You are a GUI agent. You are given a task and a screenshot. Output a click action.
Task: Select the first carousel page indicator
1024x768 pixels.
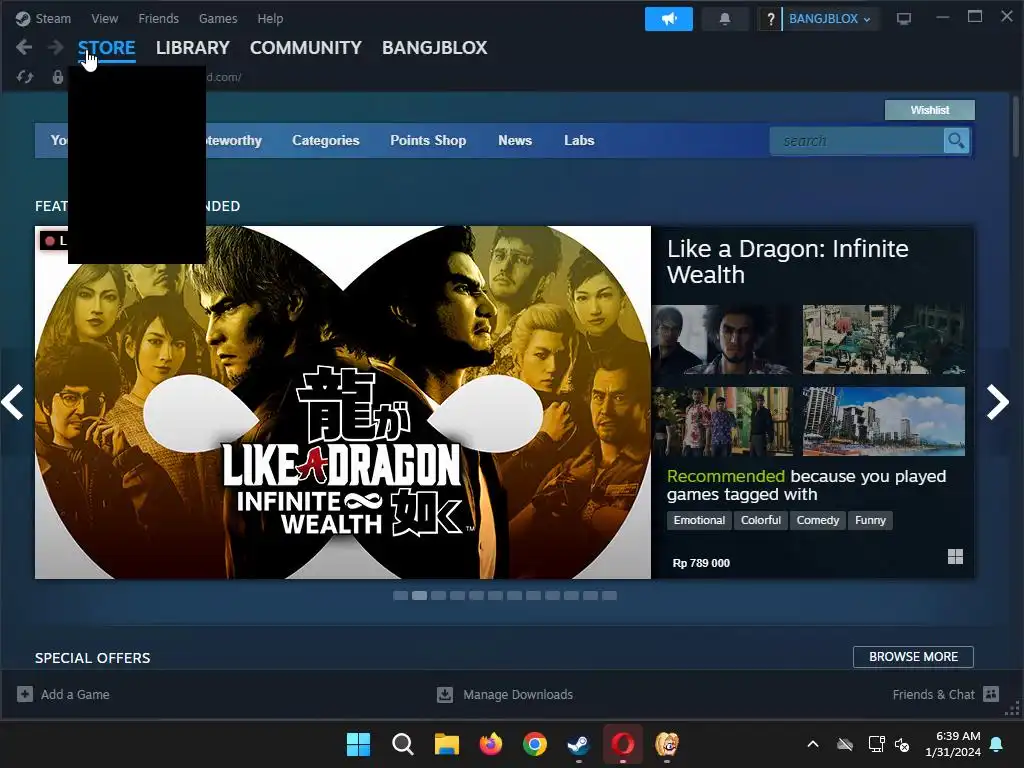tap(400, 596)
